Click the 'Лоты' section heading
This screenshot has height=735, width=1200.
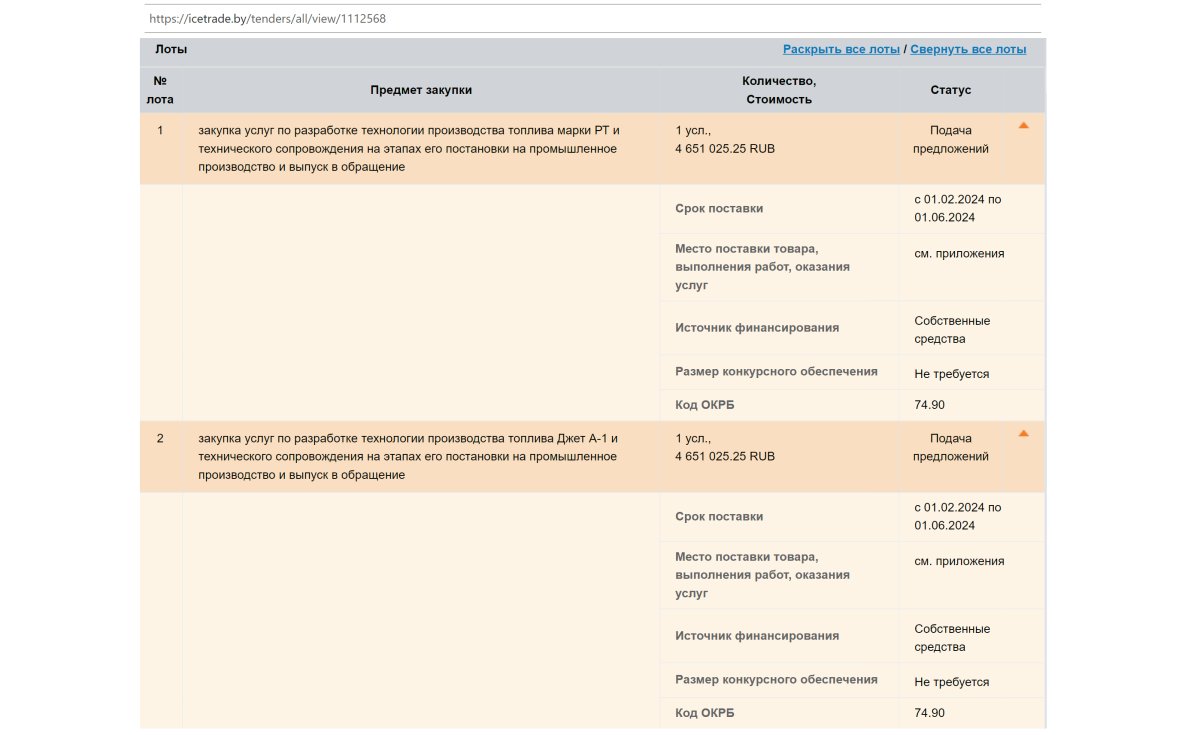(171, 49)
